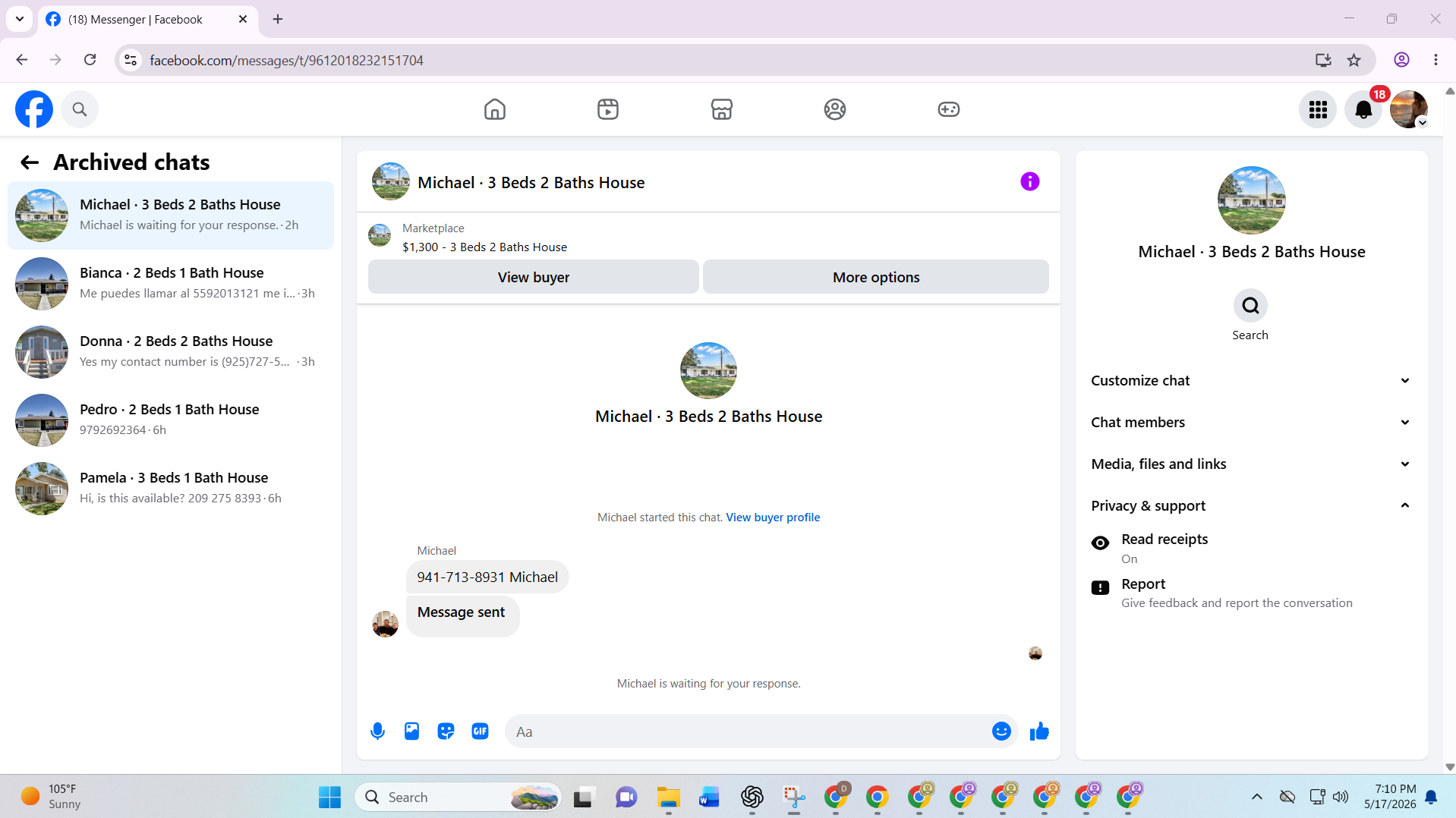Choose a sticker in the composer

(446, 731)
